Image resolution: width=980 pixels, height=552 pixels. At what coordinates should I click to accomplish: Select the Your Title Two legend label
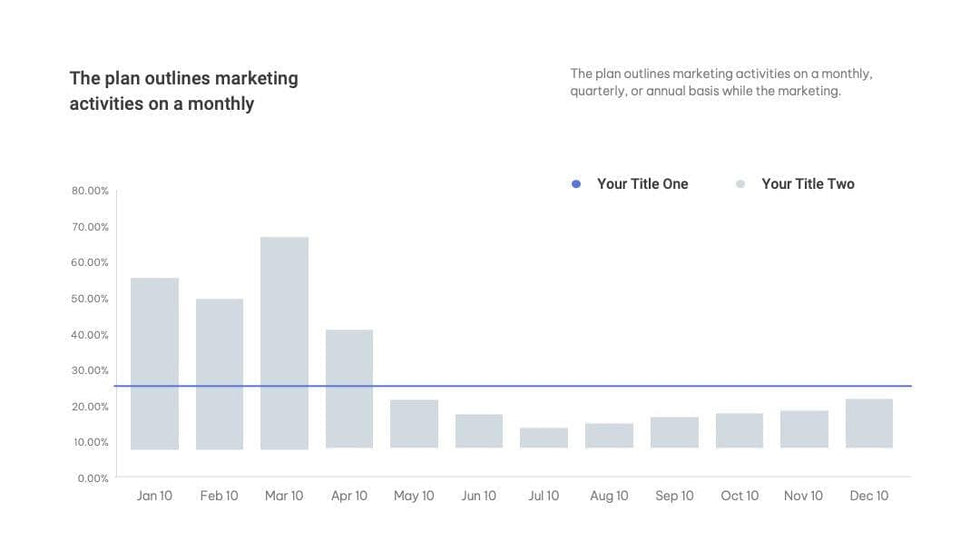[x=807, y=184]
